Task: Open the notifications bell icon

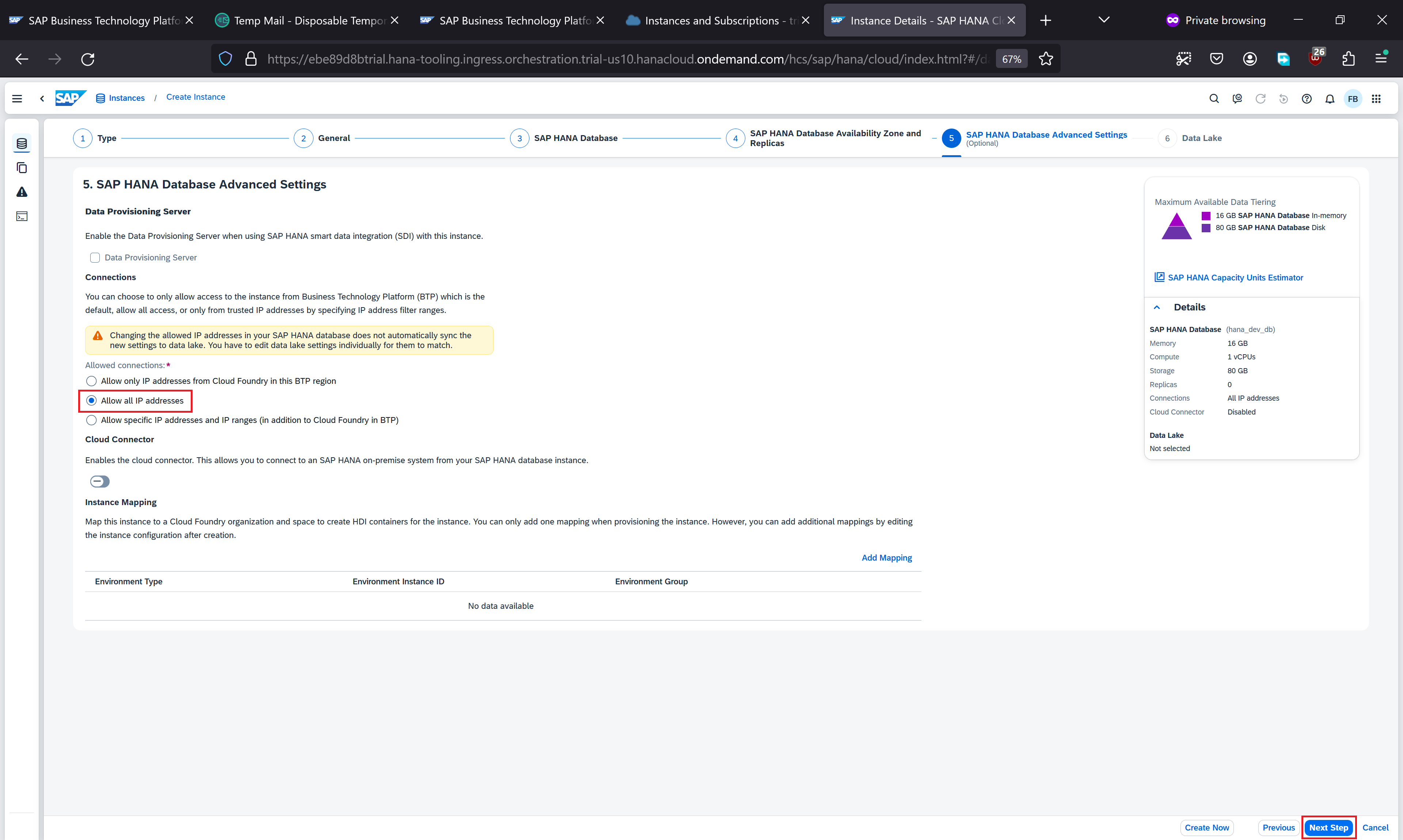Action: click(x=1330, y=99)
